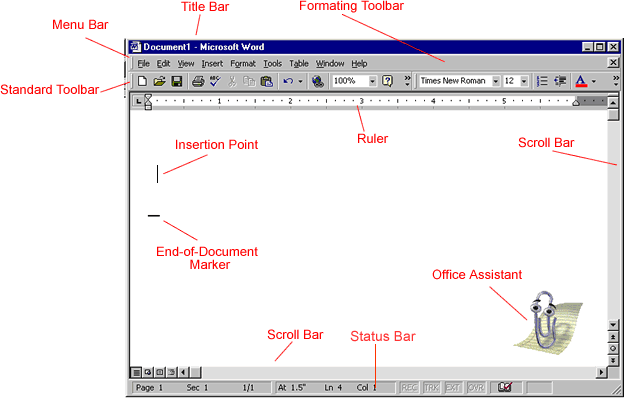The width and height of the screenshot is (624, 398).
Task: Click the Decrease Indent icon
Action: (x=560, y=81)
